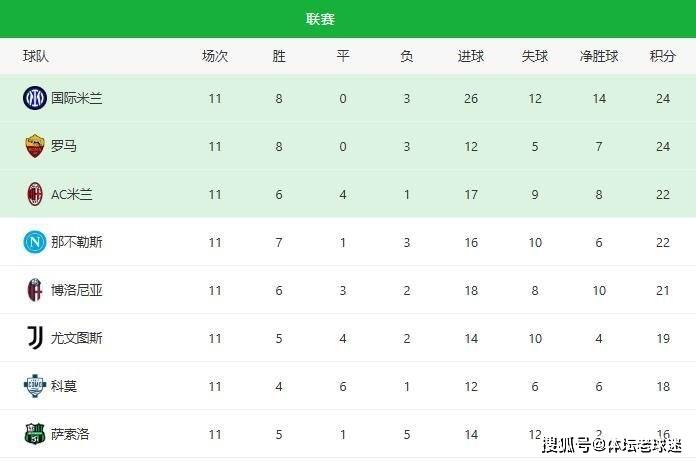Click the Napoli club crest
This screenshot has height=462, width=696.
(x=35, y=242)
